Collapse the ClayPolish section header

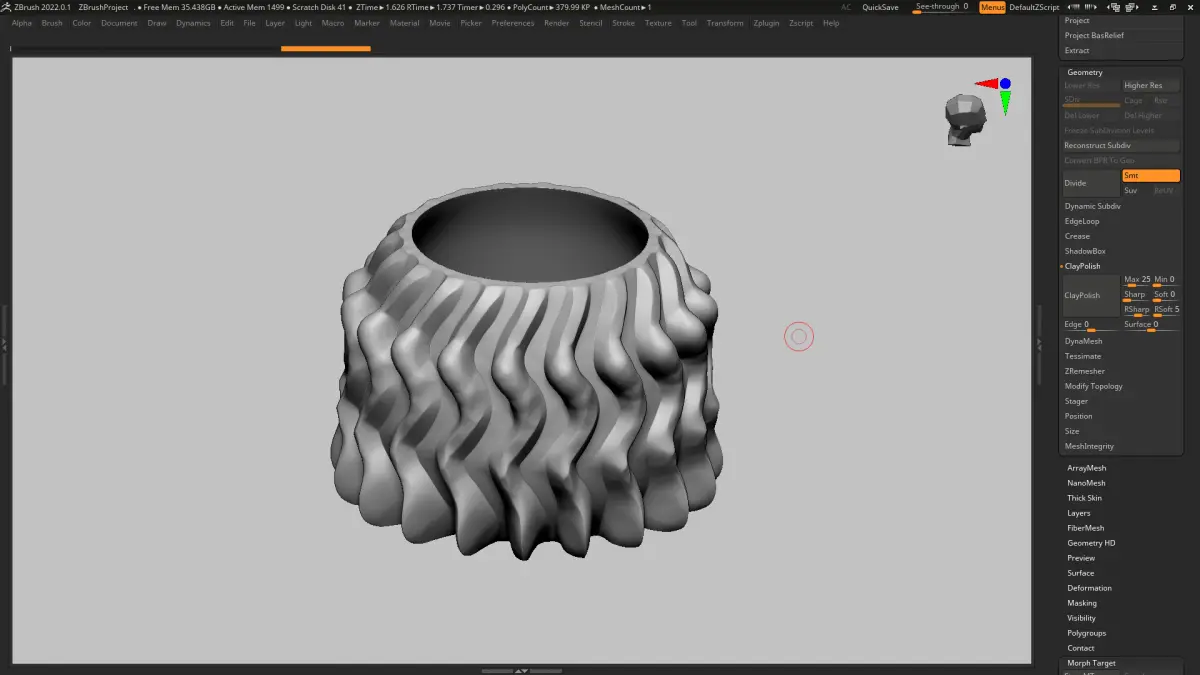pos(1082,266)
